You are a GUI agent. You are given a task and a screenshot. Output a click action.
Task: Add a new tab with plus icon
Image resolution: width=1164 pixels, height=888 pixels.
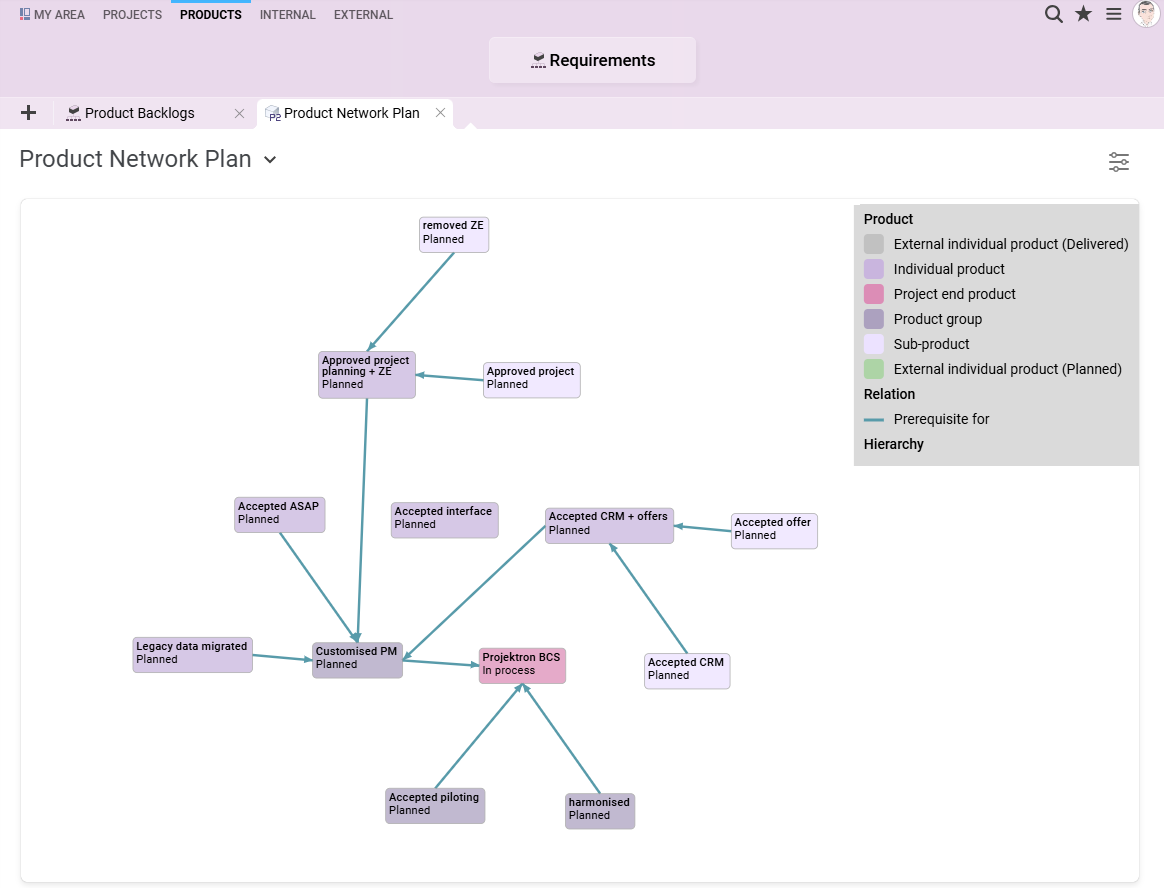(x=28, y=113)
